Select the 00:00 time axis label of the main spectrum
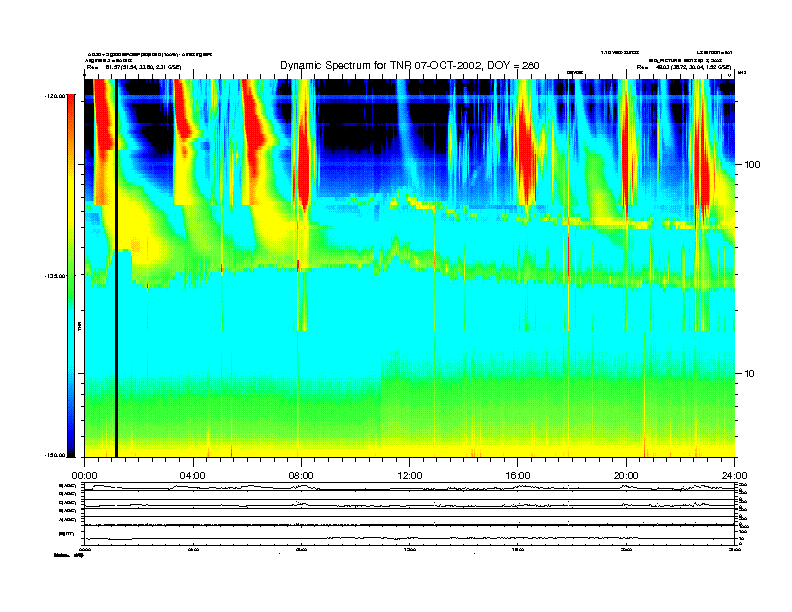This screenshot has width=792, height=612. tap(84, 476)
